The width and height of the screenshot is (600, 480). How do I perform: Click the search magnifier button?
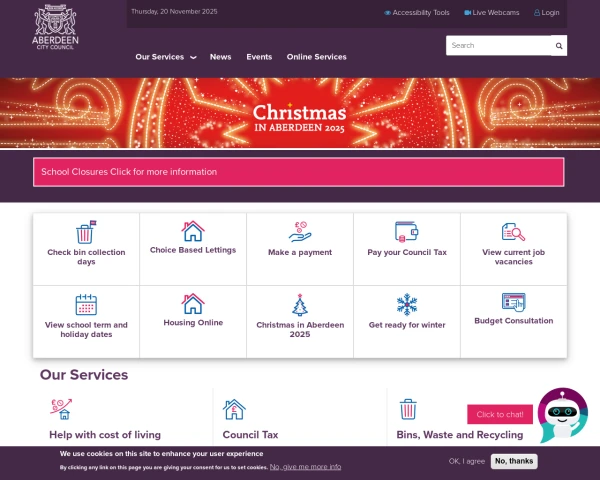pos(559,46)
